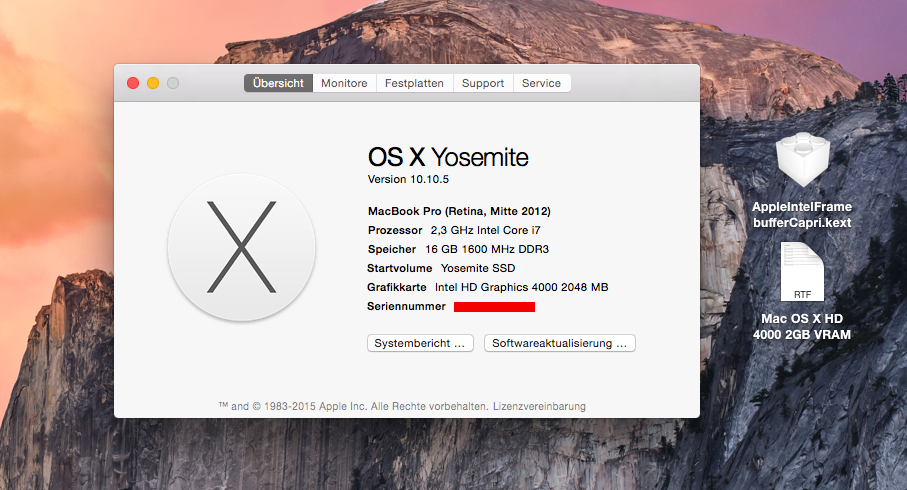The height and width of the screenshot is (490, 907).
Task: Select the Service tab
Action: click(x=542, y=83)
